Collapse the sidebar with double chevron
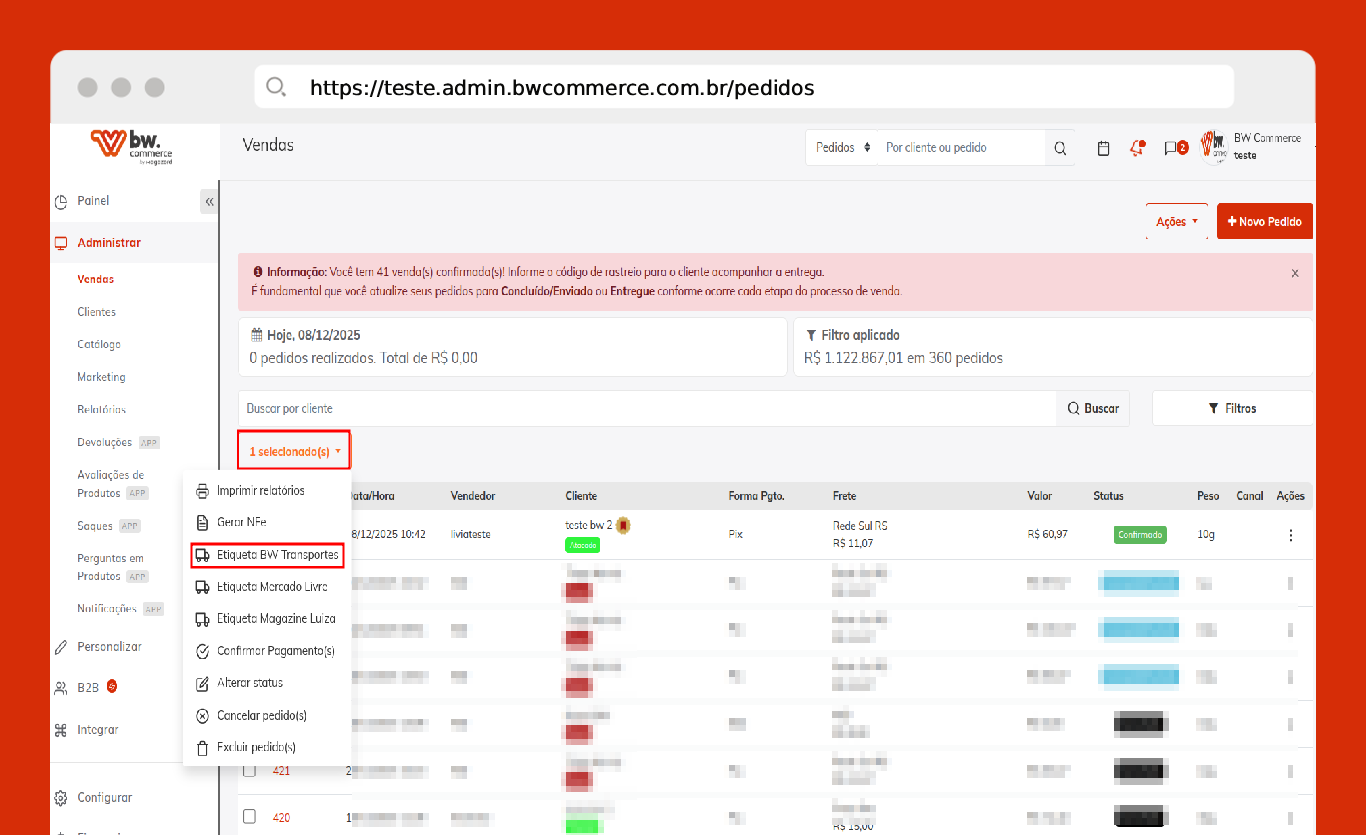This screenshot has height=835, width=1366. pos(209,202)
